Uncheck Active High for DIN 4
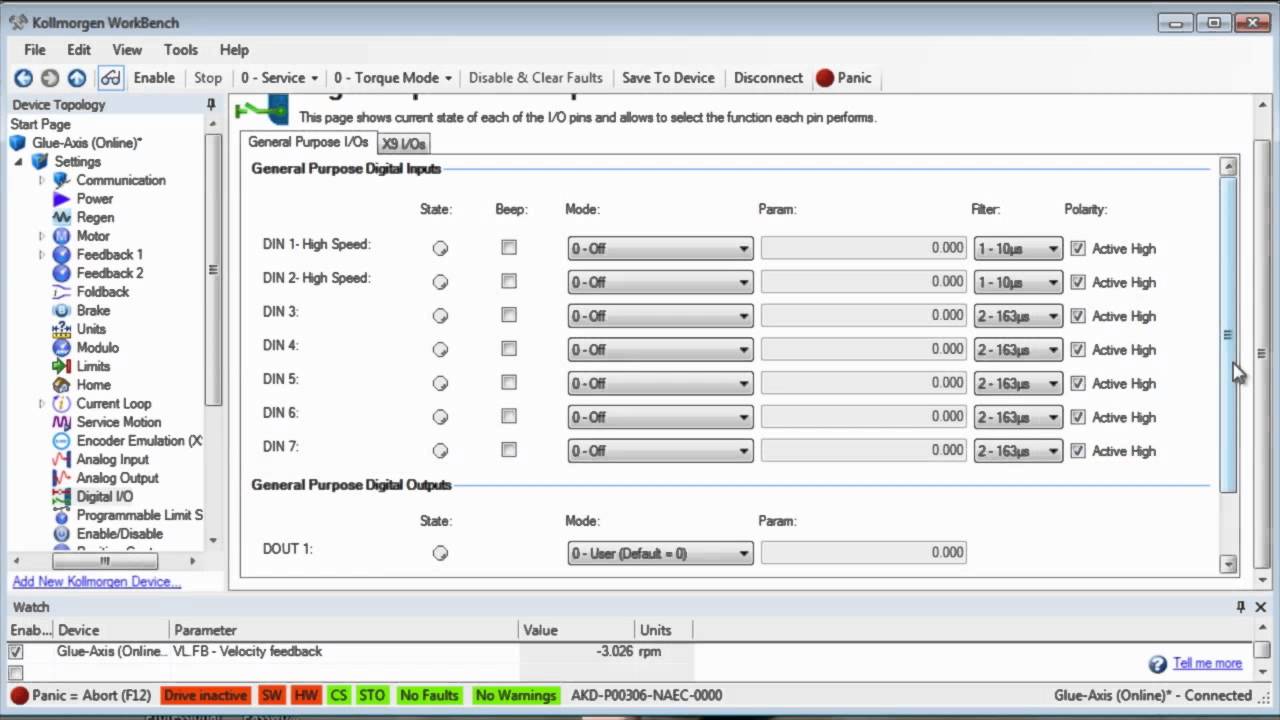Viewport: 1280px width, 720px height. click(1078, 349)
